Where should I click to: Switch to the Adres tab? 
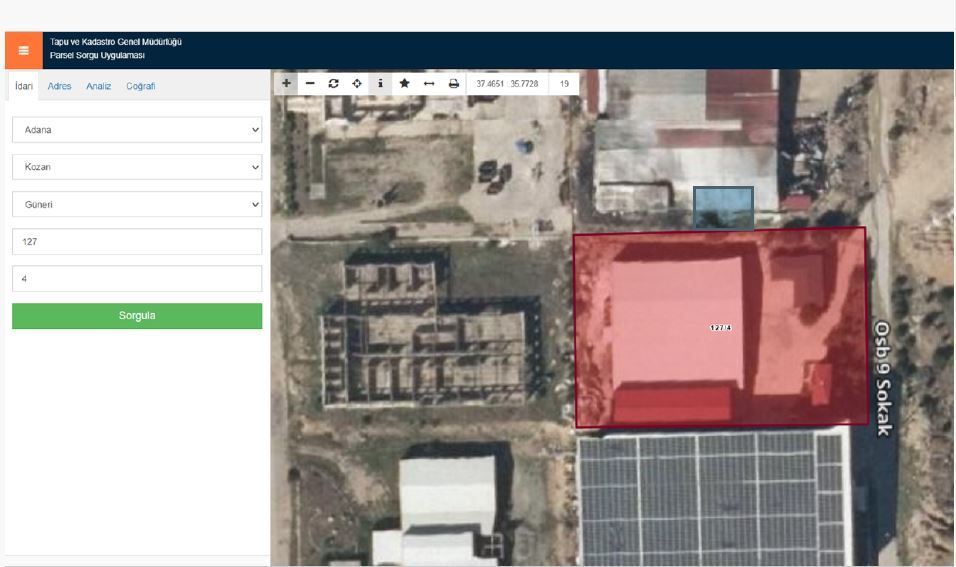click(60, 86)
